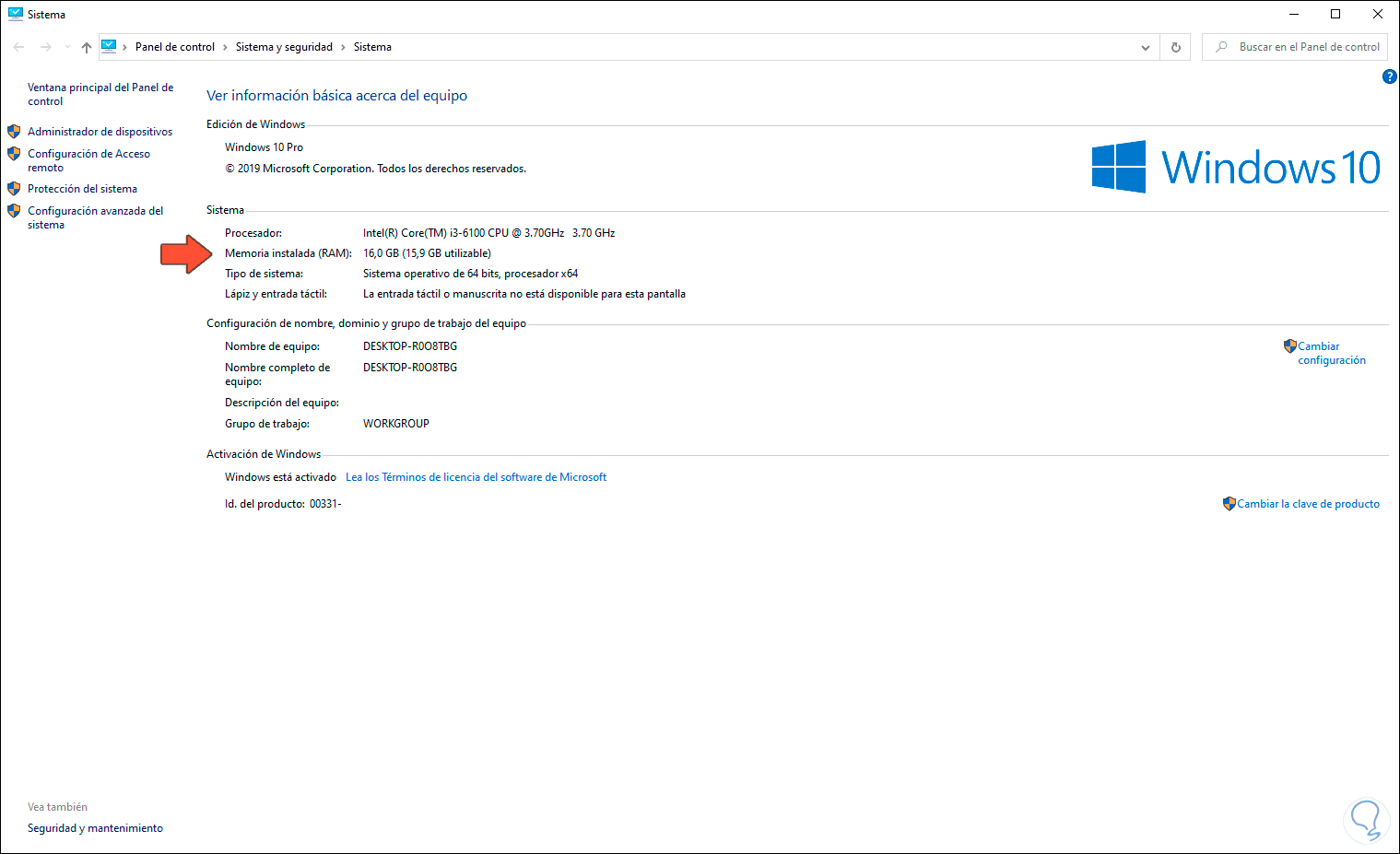Expand the chevron after Panel de control
Screen dimensions: 1400x854
(225, 47)
